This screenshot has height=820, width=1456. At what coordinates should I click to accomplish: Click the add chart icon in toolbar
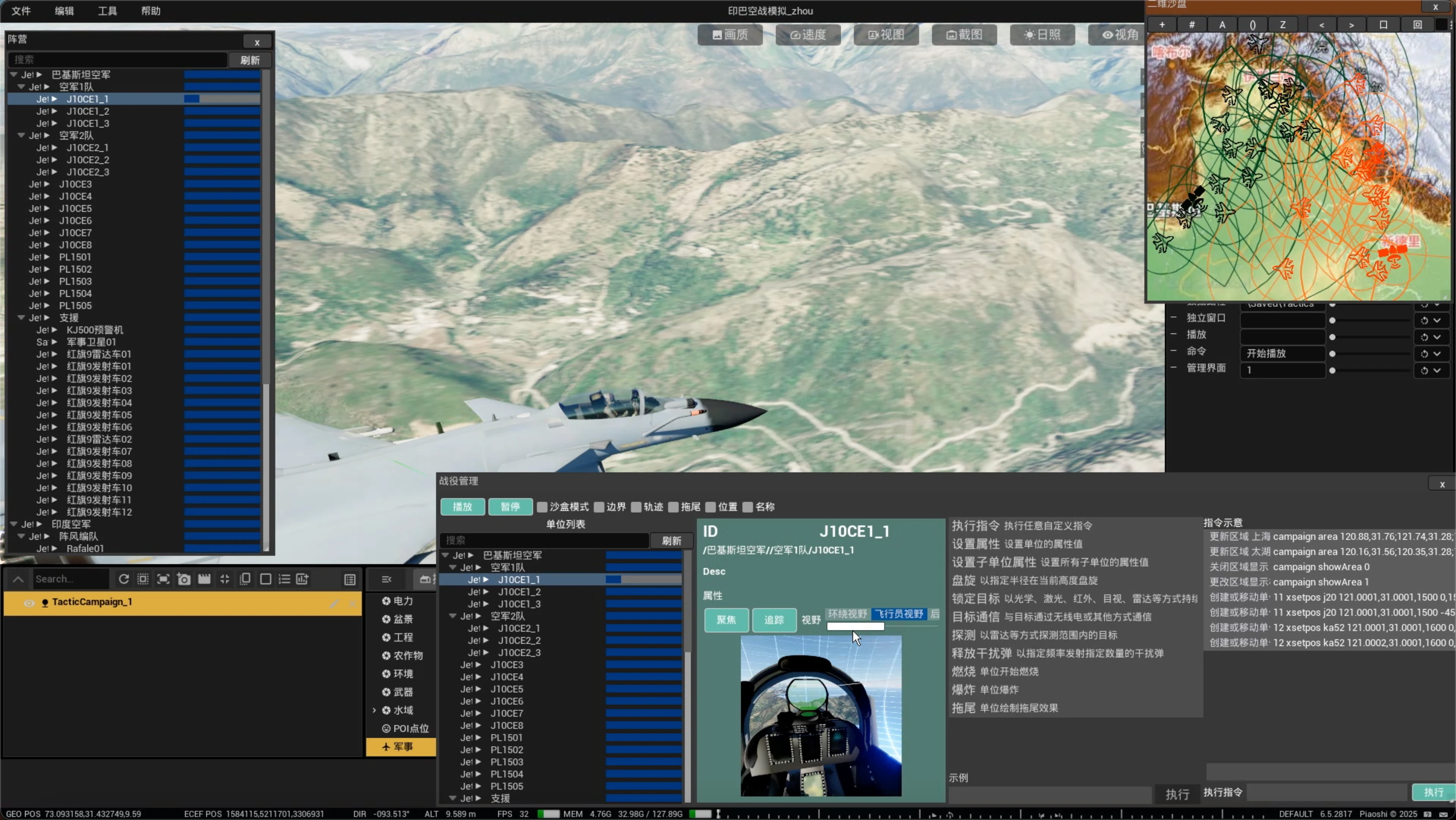302,579
